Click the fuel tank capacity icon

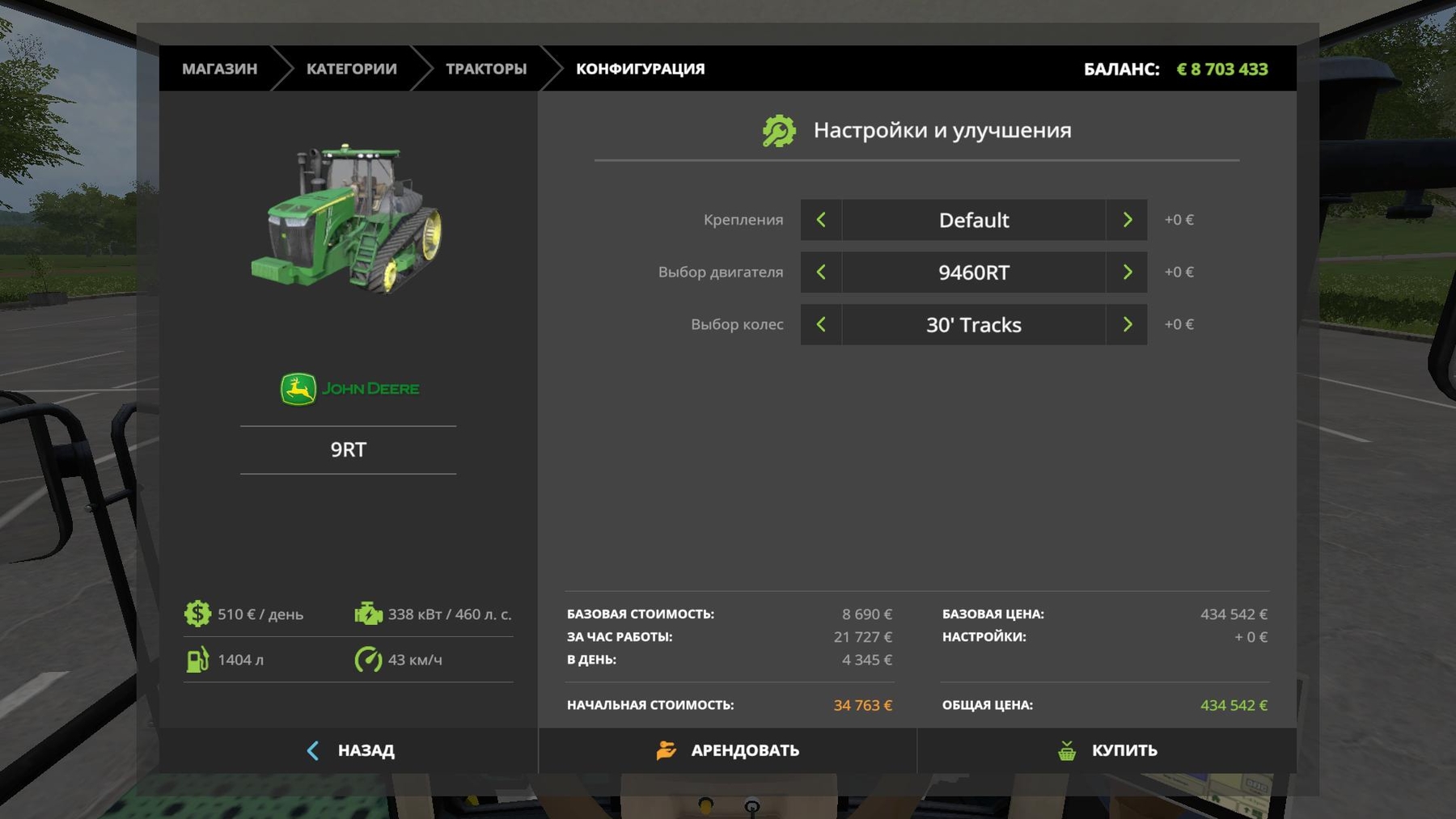[197, 660]
